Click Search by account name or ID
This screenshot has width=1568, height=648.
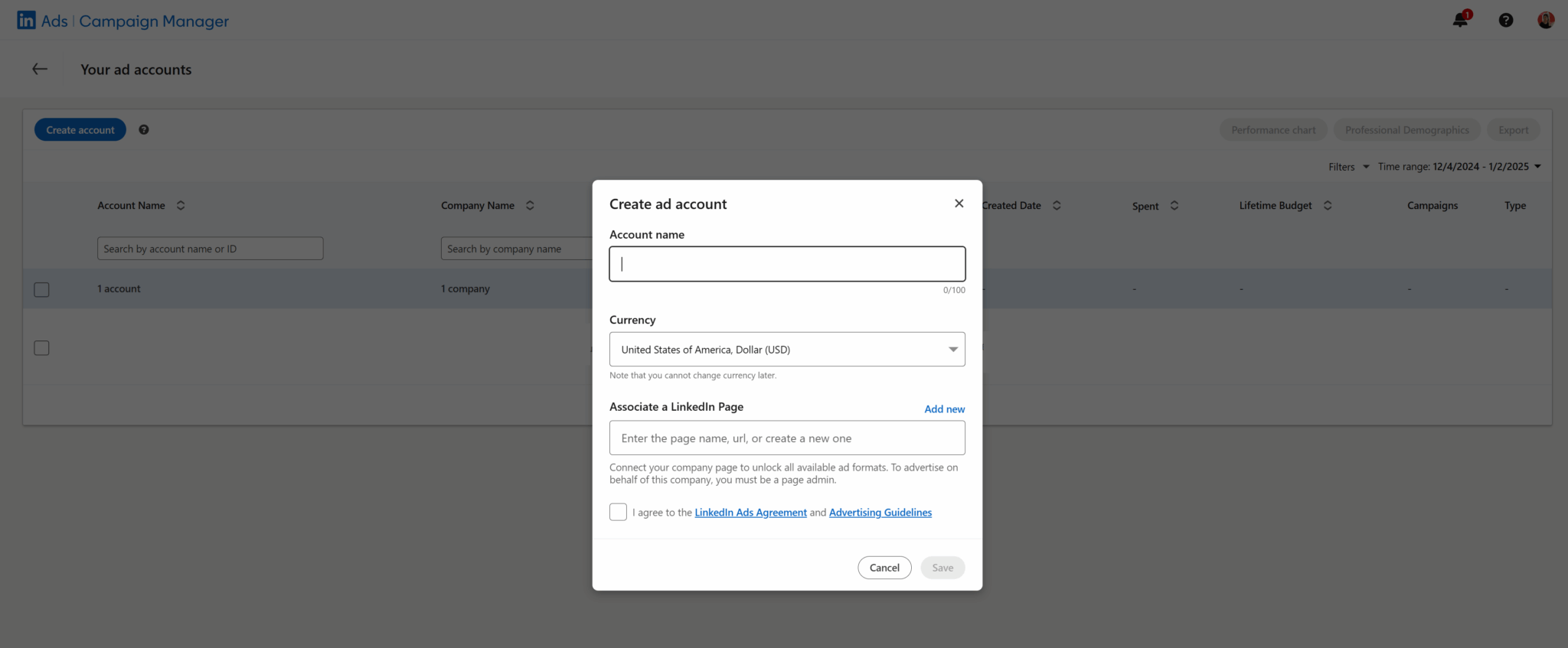point(210,249)
